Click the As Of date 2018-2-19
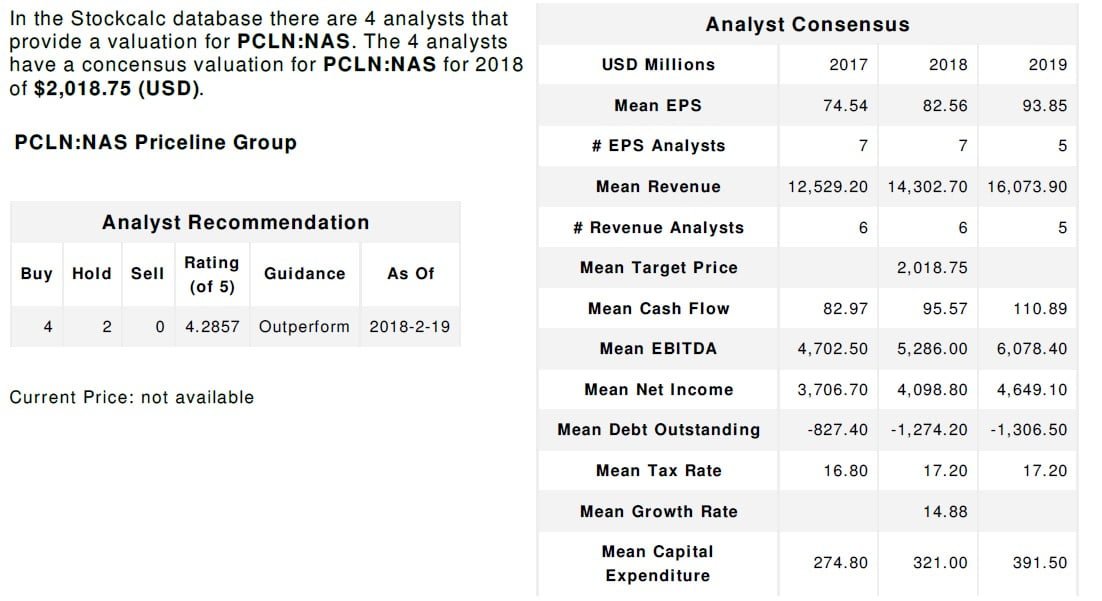Image resolution: width=1102 pixels, height=601 pixels. click(x=410, y=327)
